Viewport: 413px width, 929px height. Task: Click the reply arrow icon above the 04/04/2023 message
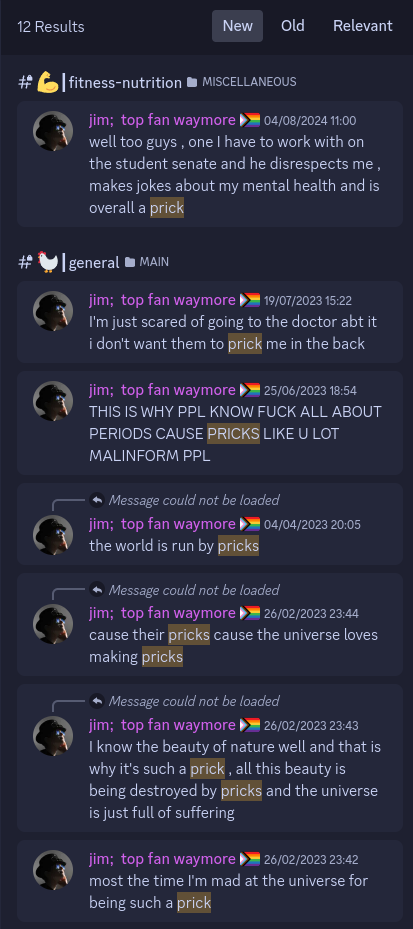97,501
